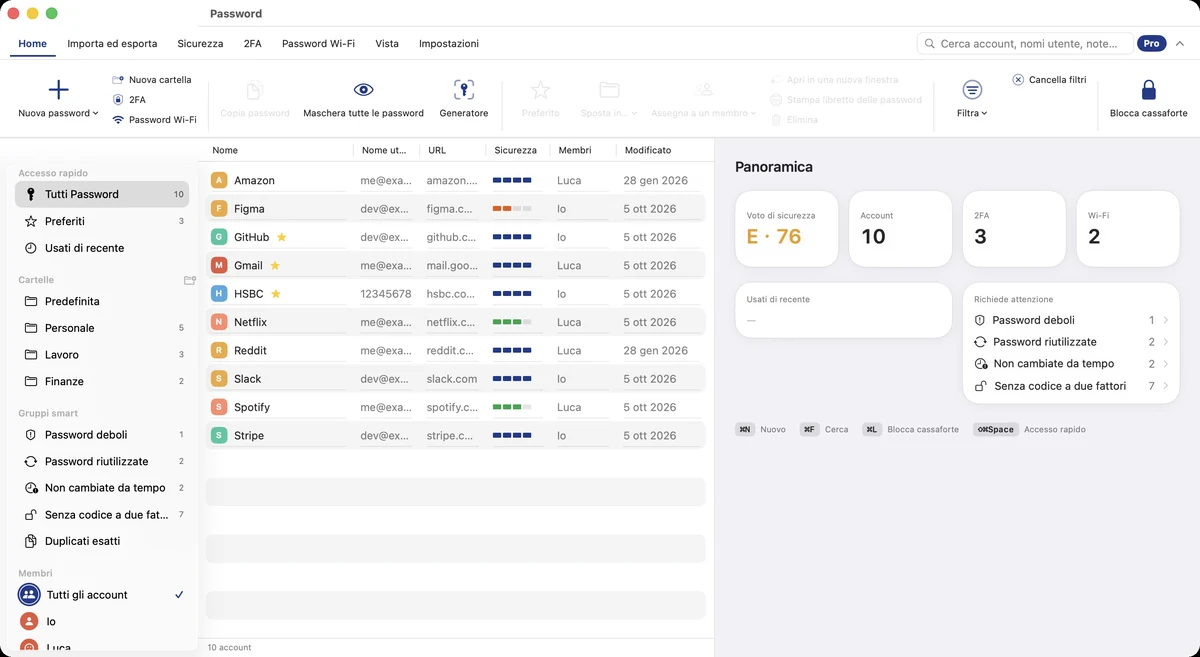Focus the Cerca account search field
This screenshot has height=657, width=1200.
click(x=1025, y=44)
